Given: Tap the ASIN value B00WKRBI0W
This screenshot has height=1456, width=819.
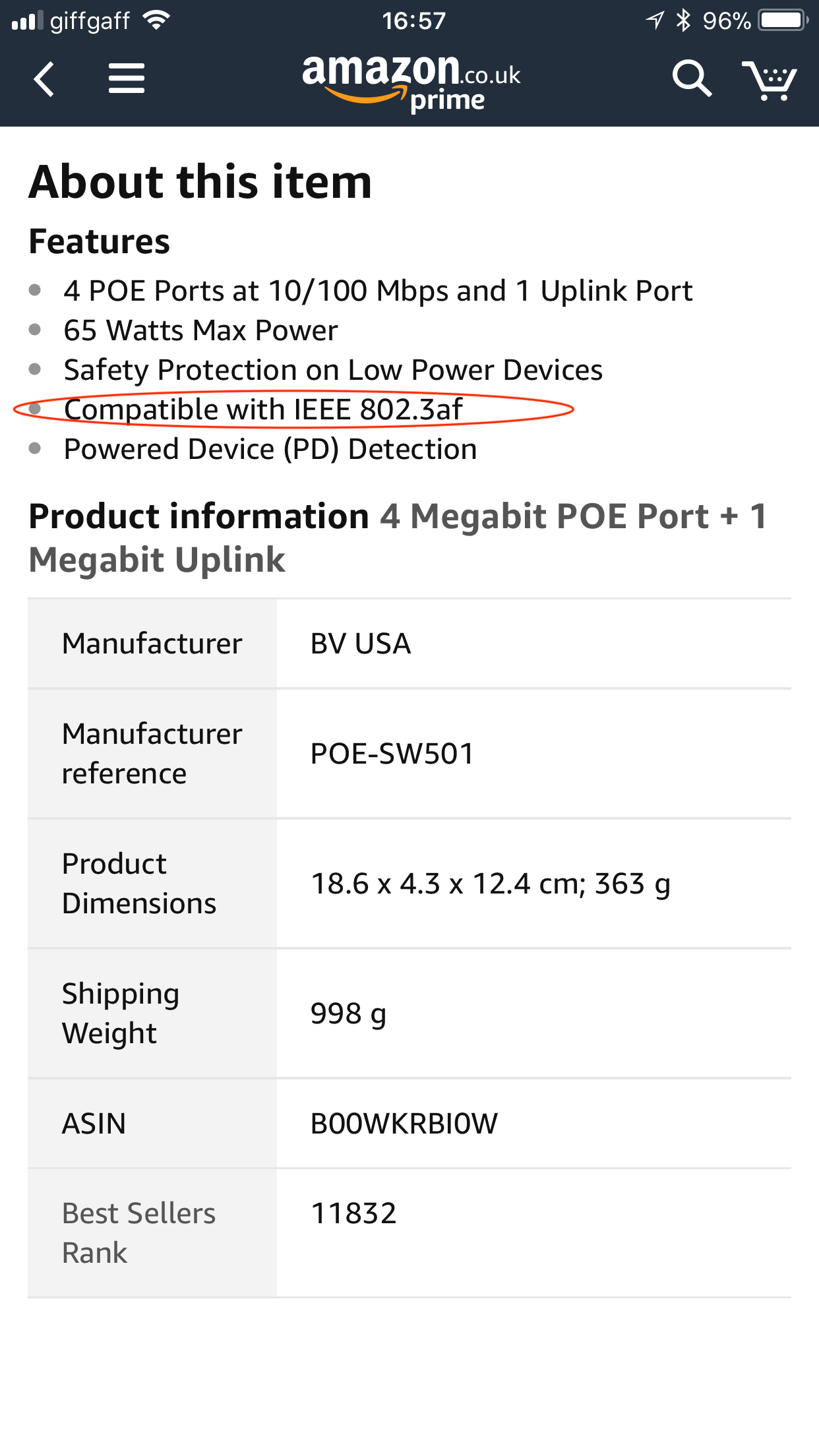Looking at the screenshot, I should [x=404, y=1124].
